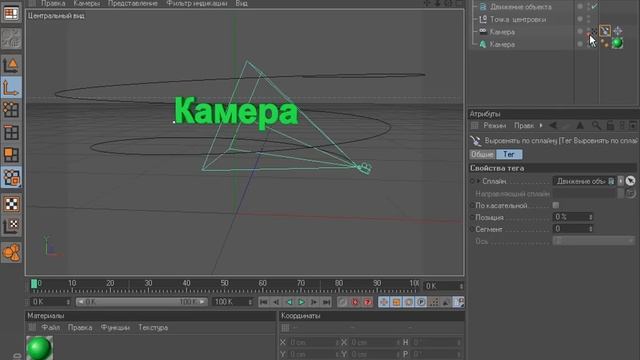
Task: Click the object picker cursor icon next to Сплайн
Action: pyautogui.click(x=631, y=181)
